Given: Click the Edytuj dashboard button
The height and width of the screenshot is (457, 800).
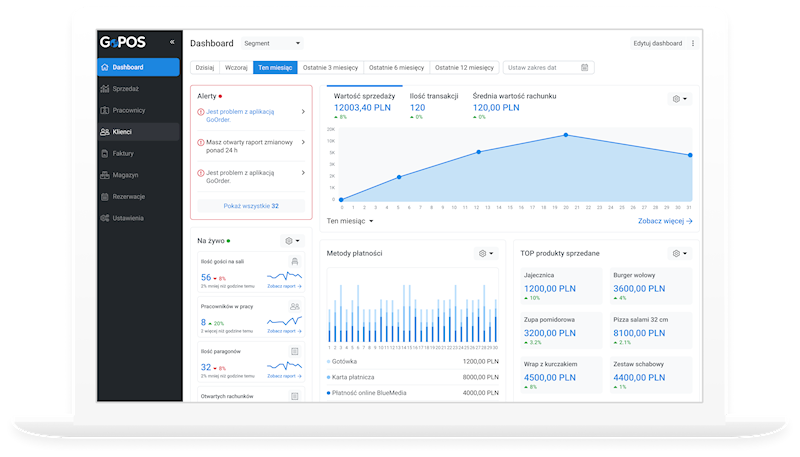Looking at the screenshot, I should pyautogui.click(x=658, y=43).
